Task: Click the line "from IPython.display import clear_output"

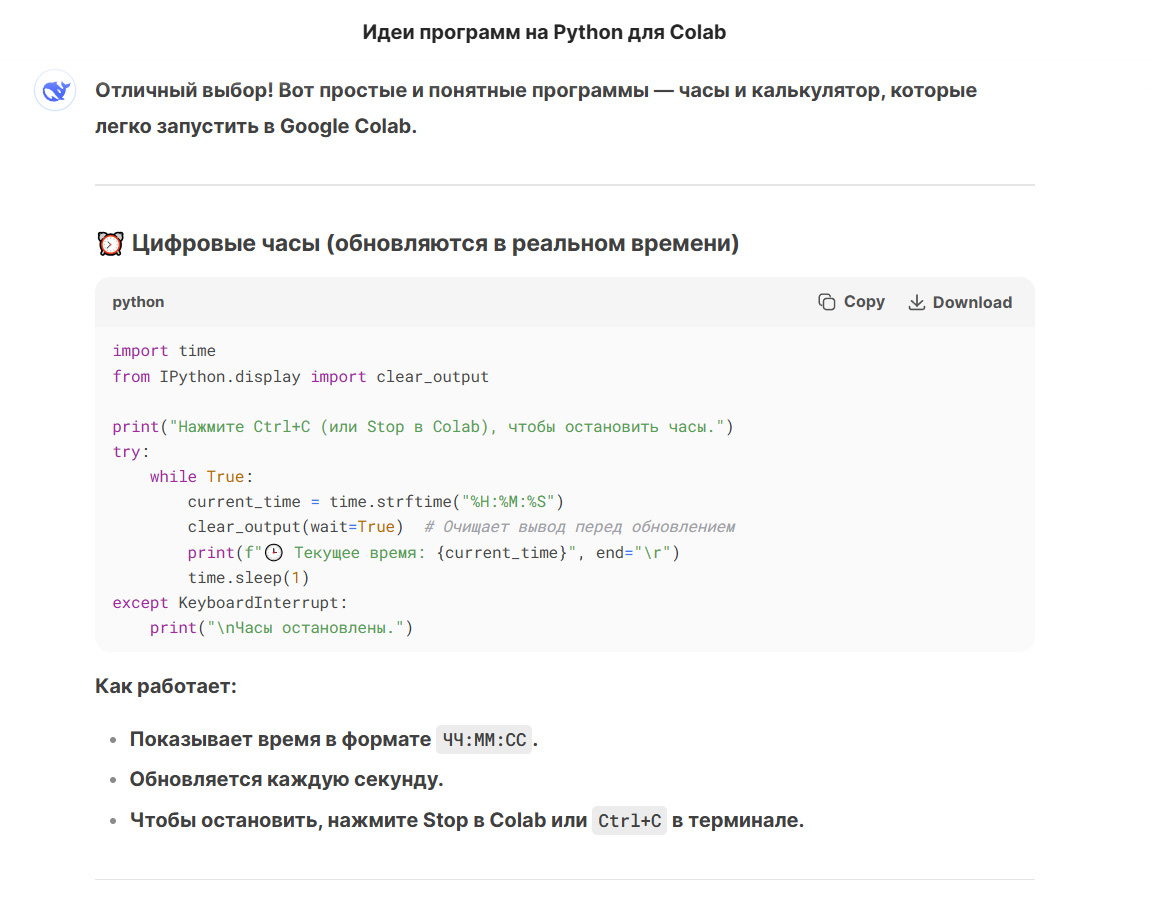Action: [x=300, y=377]
